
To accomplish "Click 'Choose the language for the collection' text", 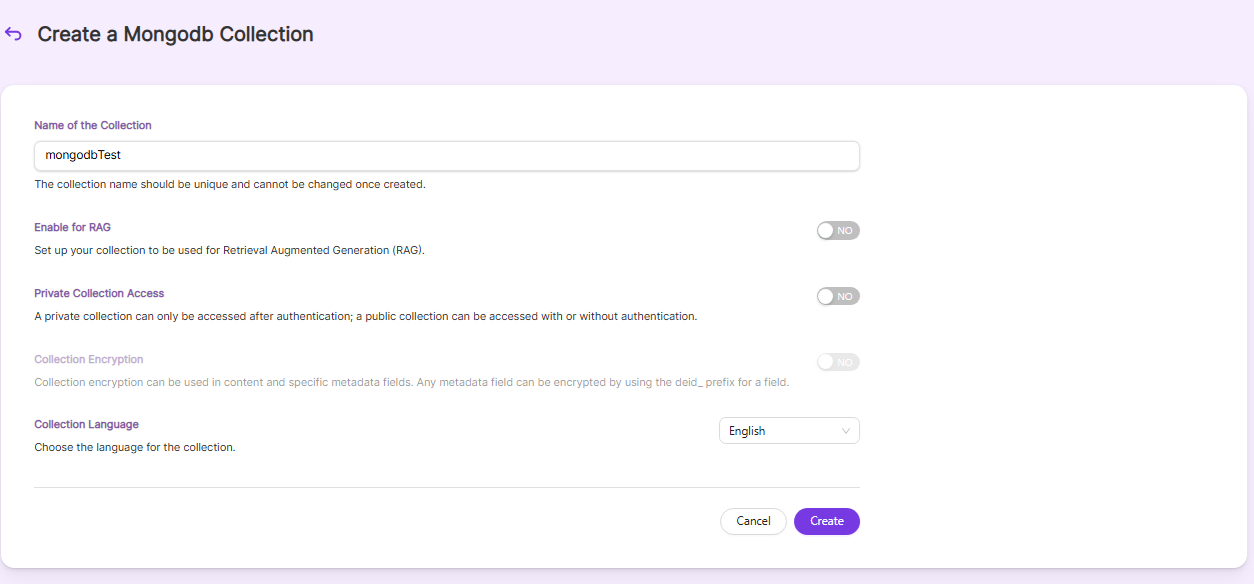I will 135,447.
